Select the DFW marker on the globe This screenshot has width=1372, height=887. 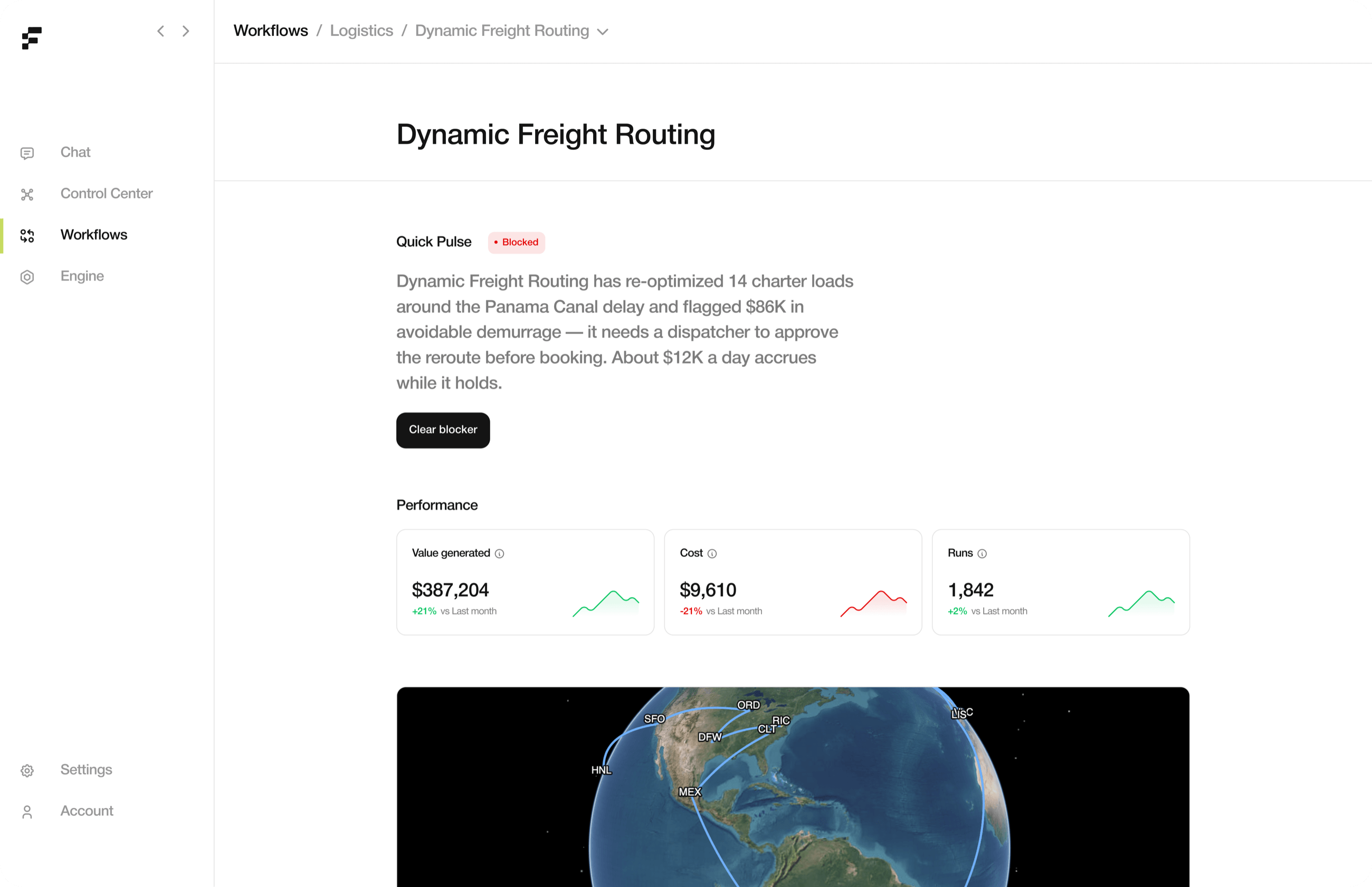pyautogui.click(x=710, y=737)
